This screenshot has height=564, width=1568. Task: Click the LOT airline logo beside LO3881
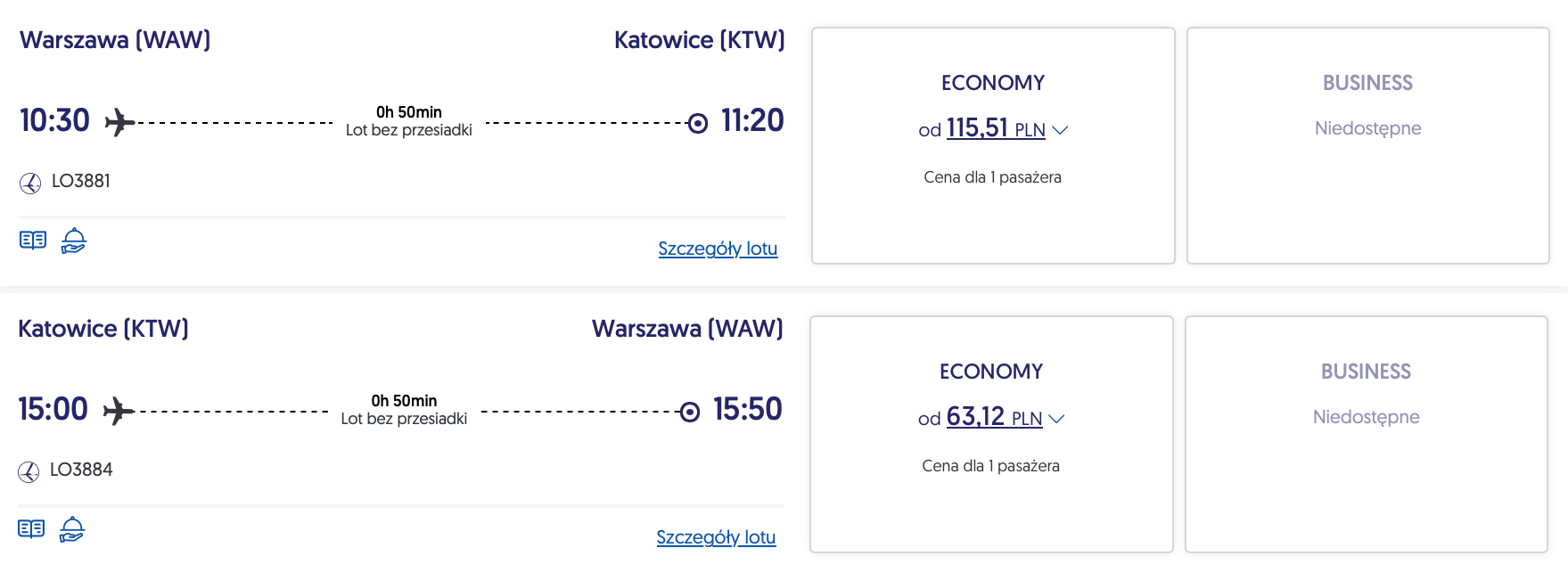pos(30,183)
